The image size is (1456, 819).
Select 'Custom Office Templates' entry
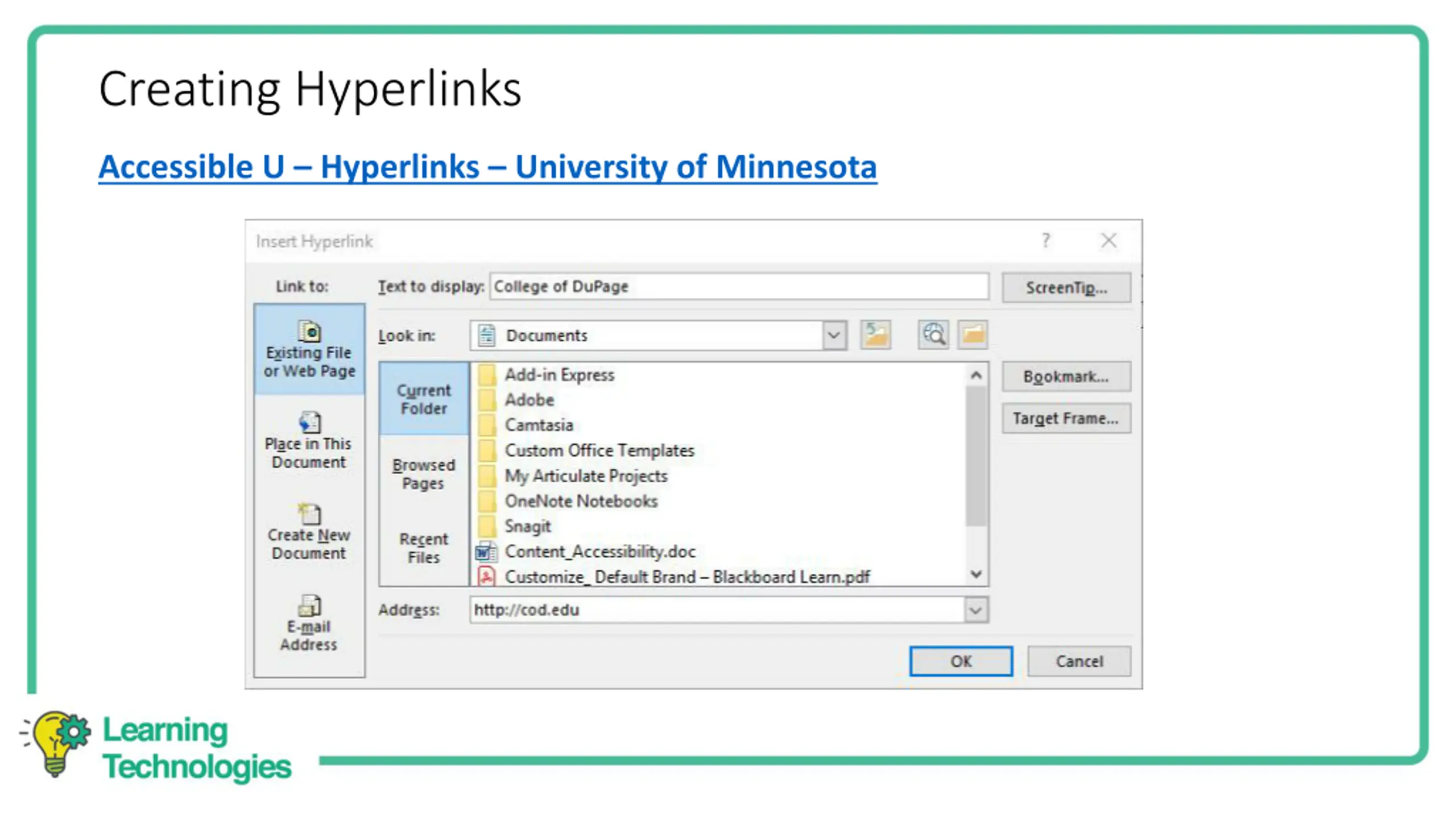coord(599,450)
